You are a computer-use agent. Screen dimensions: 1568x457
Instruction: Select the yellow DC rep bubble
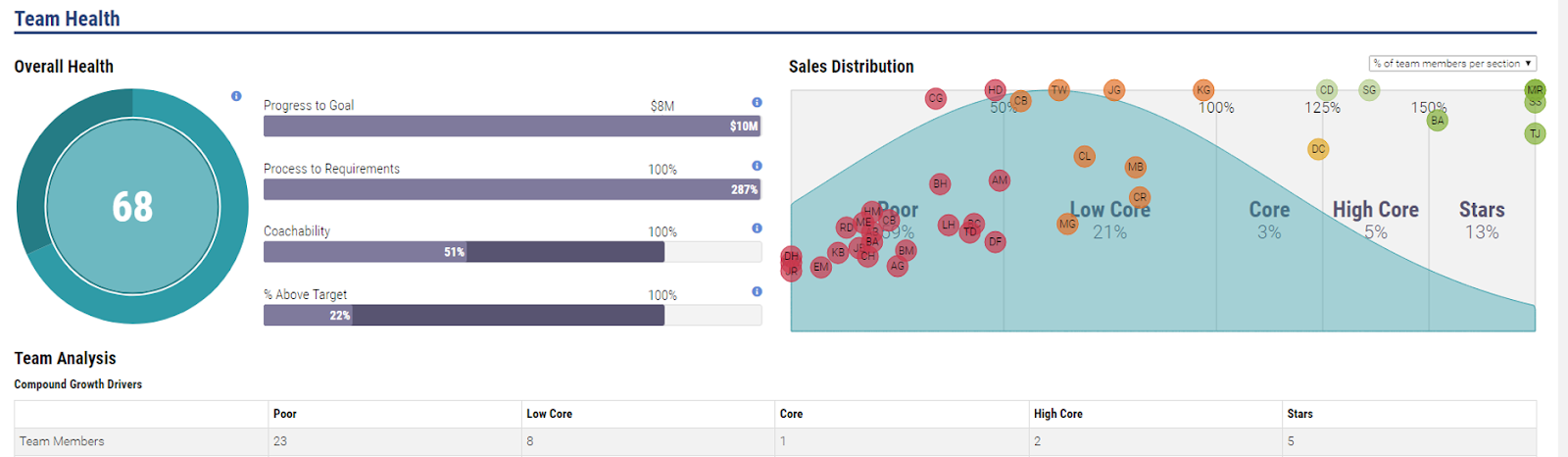1318,149
